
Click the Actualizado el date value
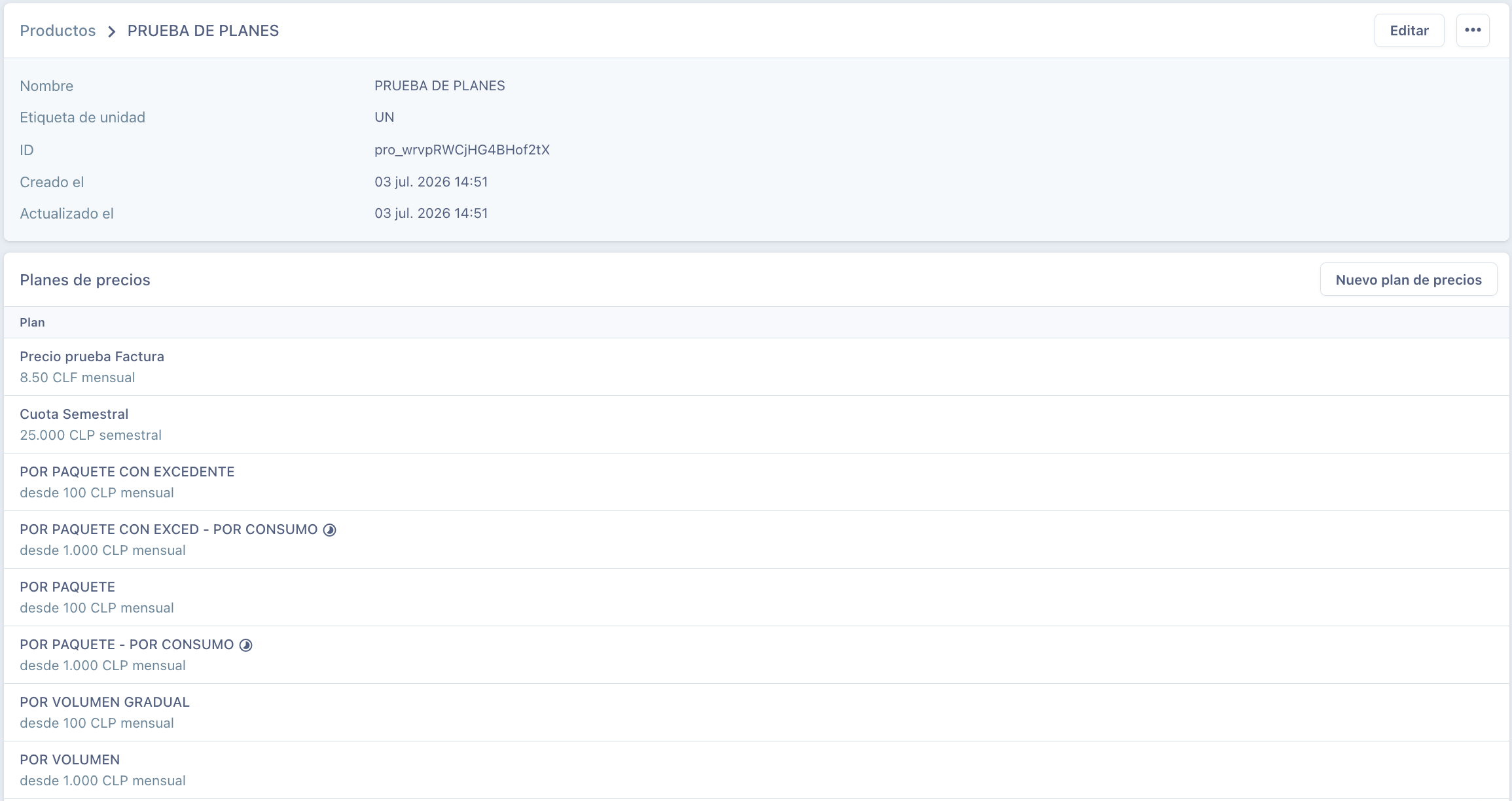pyautogui.click(x=431, y=213)
